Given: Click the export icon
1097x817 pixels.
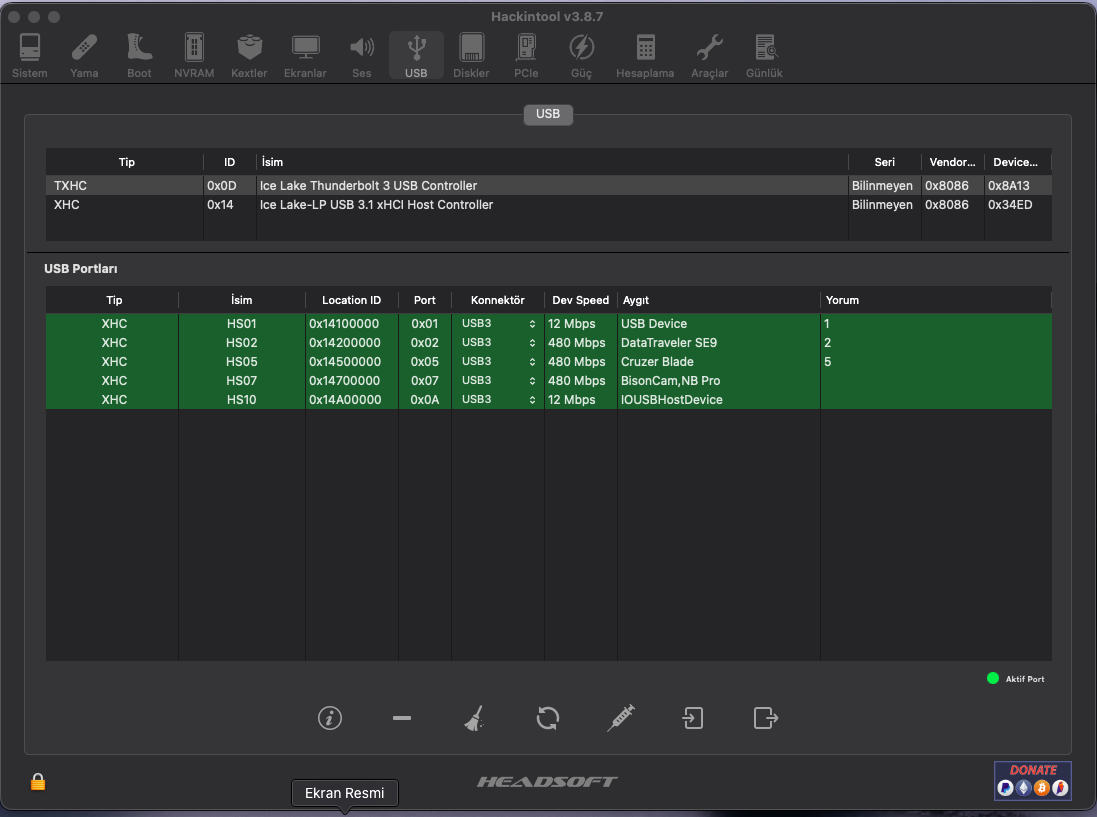Looking at the screenshot, I should coord(765,718).
